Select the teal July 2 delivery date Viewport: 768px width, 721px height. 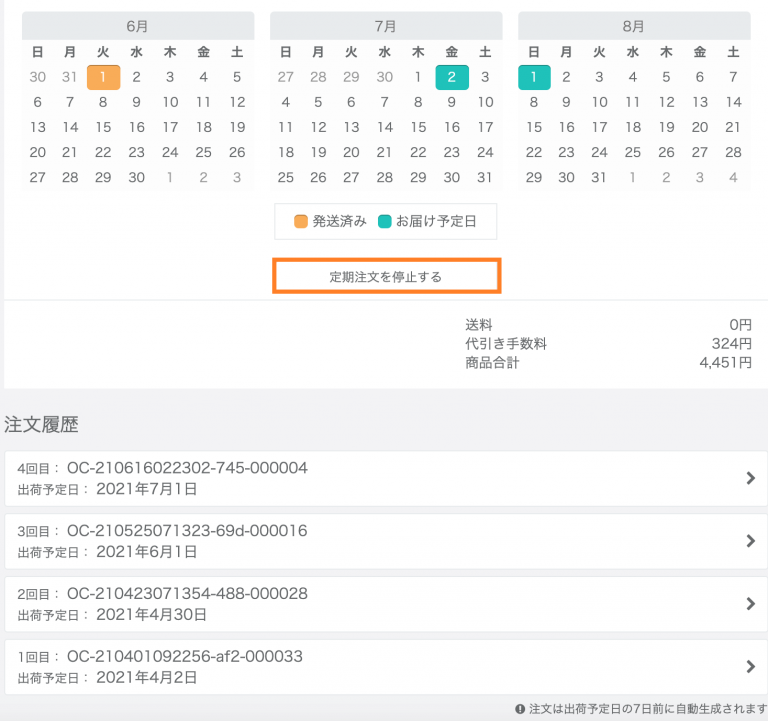[452, 77]
